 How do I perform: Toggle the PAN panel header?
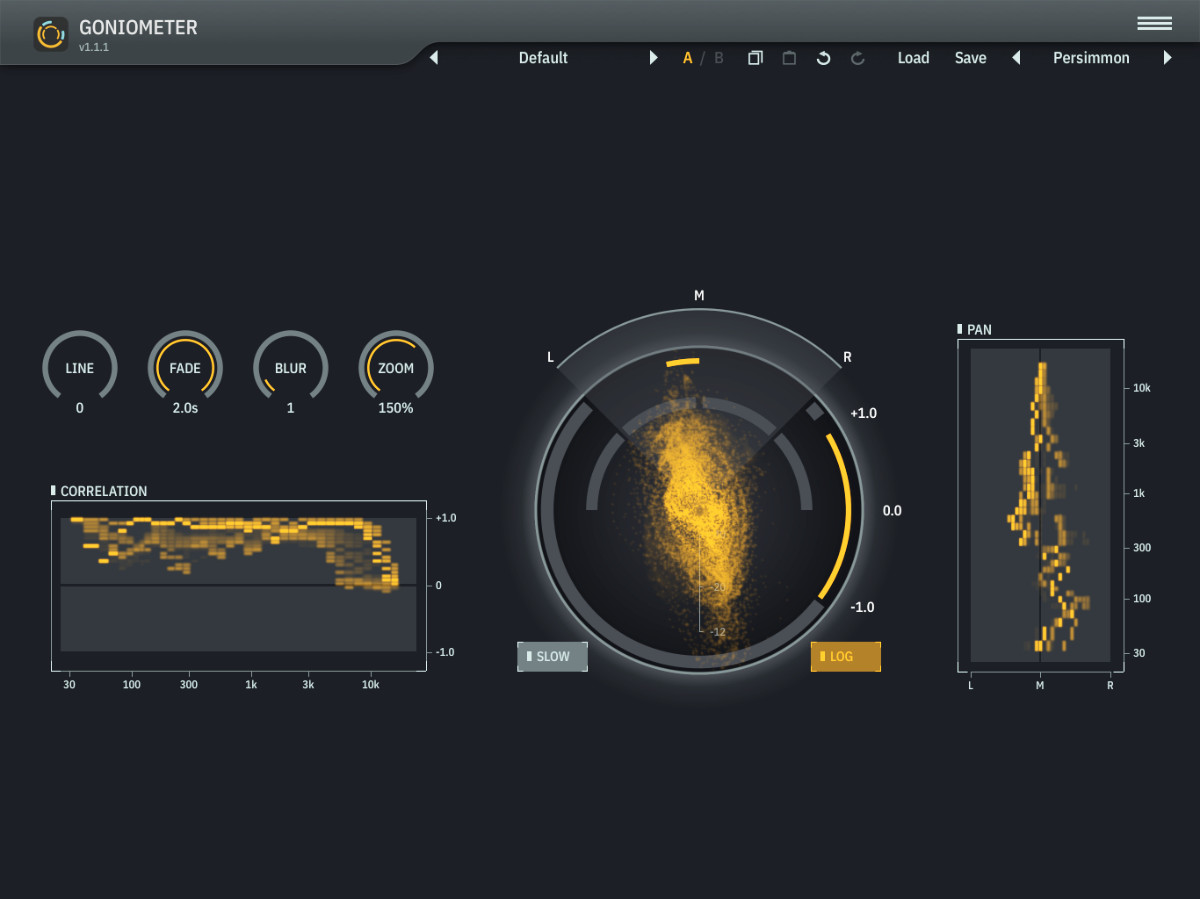tap(975, 329)
